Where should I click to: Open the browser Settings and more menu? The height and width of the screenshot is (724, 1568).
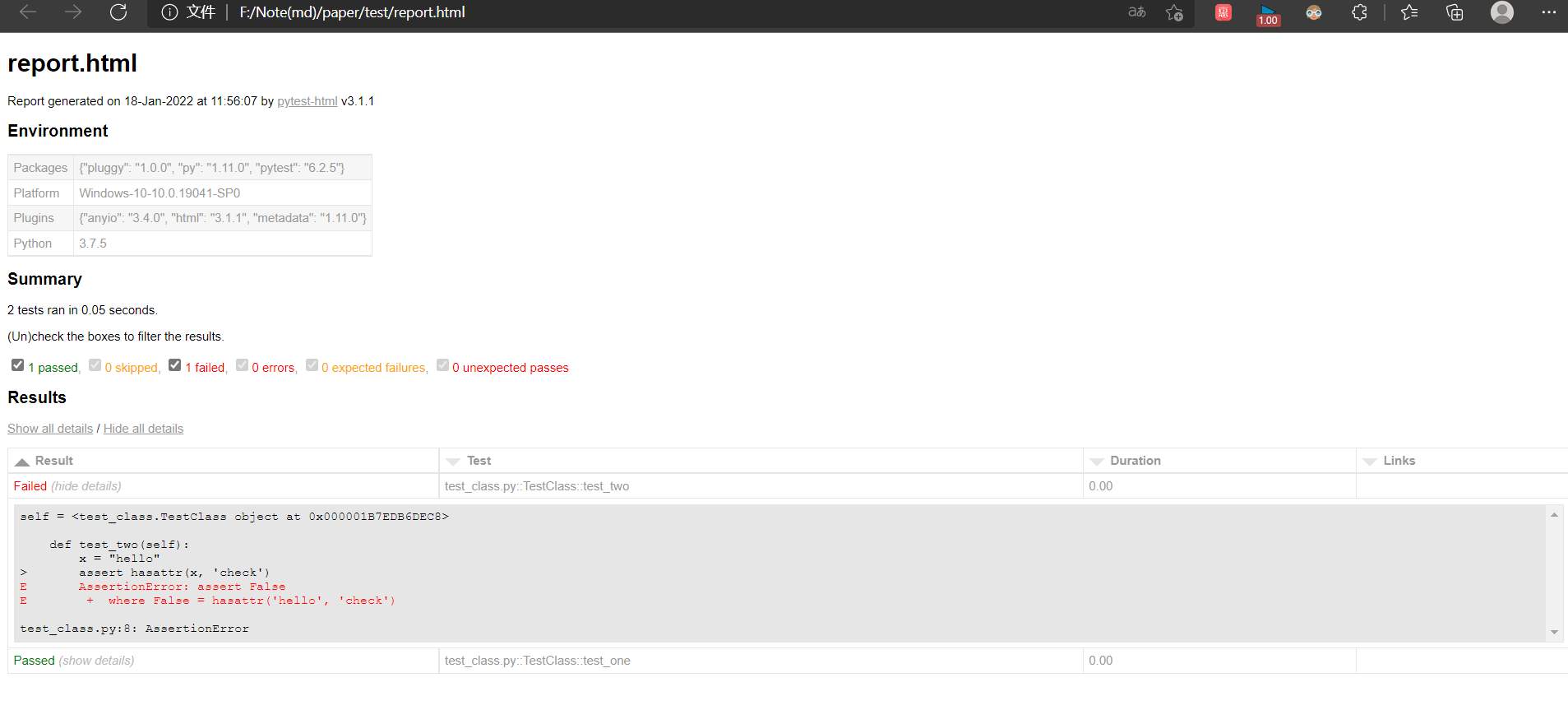tap(1548, 12)
